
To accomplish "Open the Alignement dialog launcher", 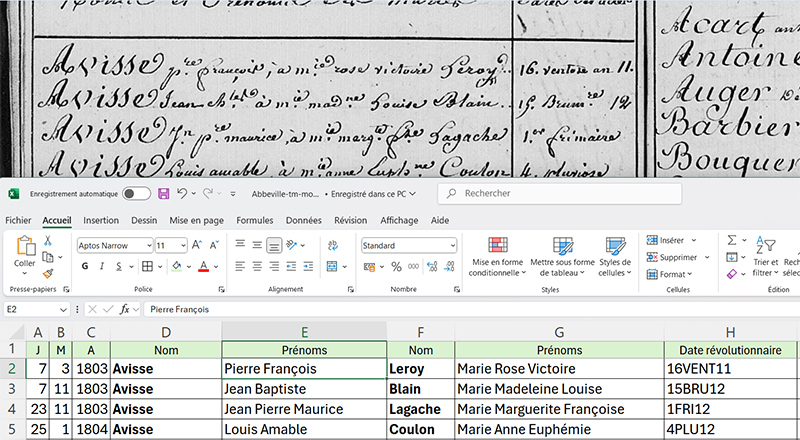I will [351, 289].
